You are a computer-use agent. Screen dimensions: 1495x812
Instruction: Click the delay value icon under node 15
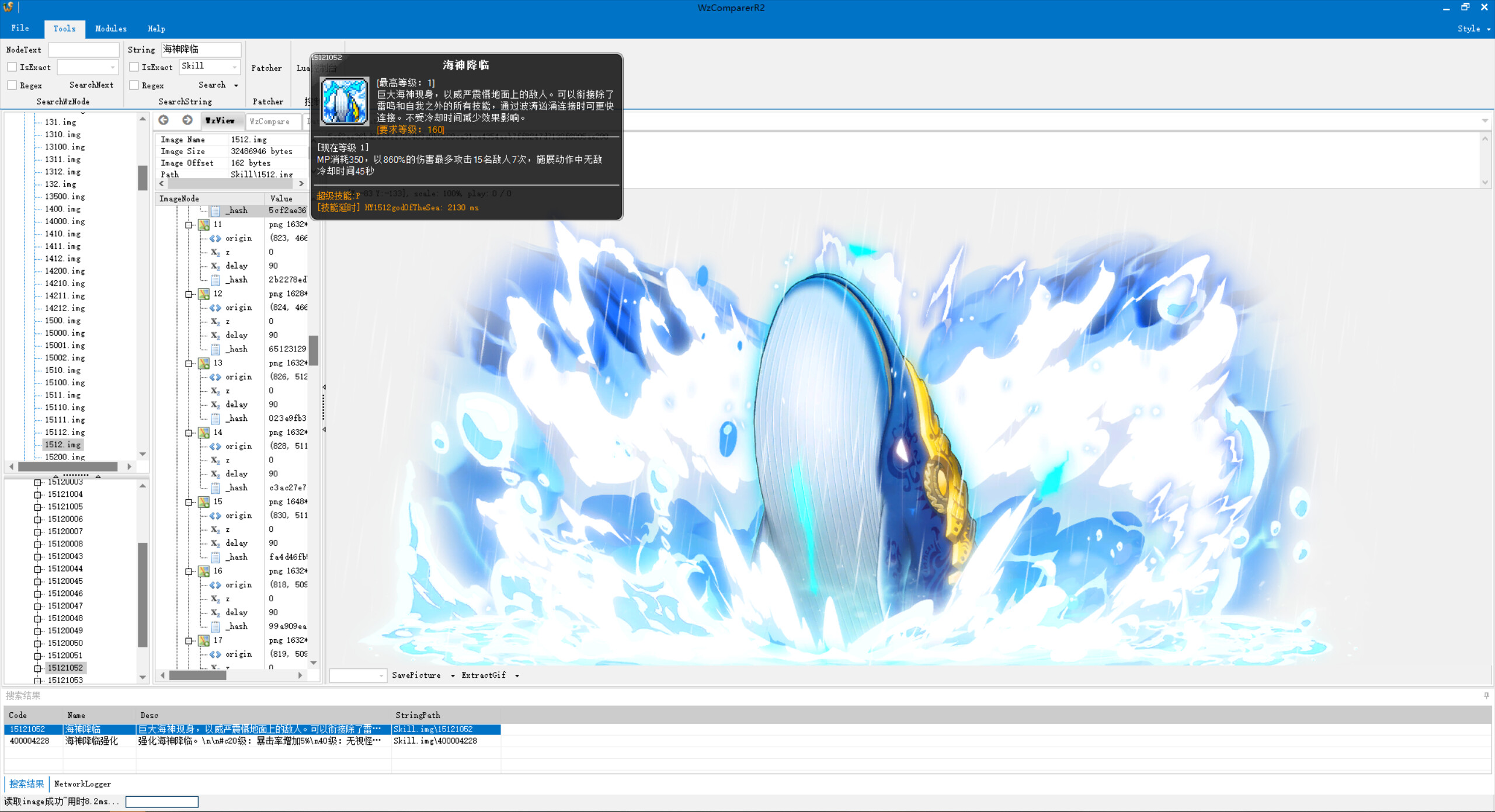tap(215, 543)
